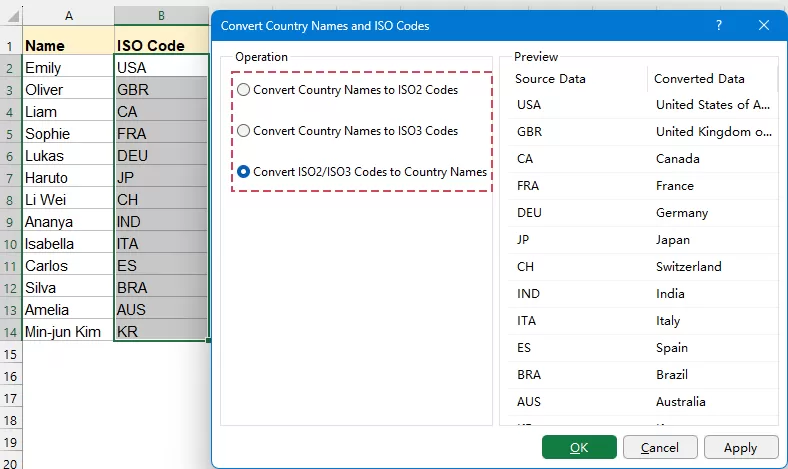Click France in Converted Data
Image resolution: width=788 pixels, height=469 pixels.
pyautogui.click(x=674, y=186)
